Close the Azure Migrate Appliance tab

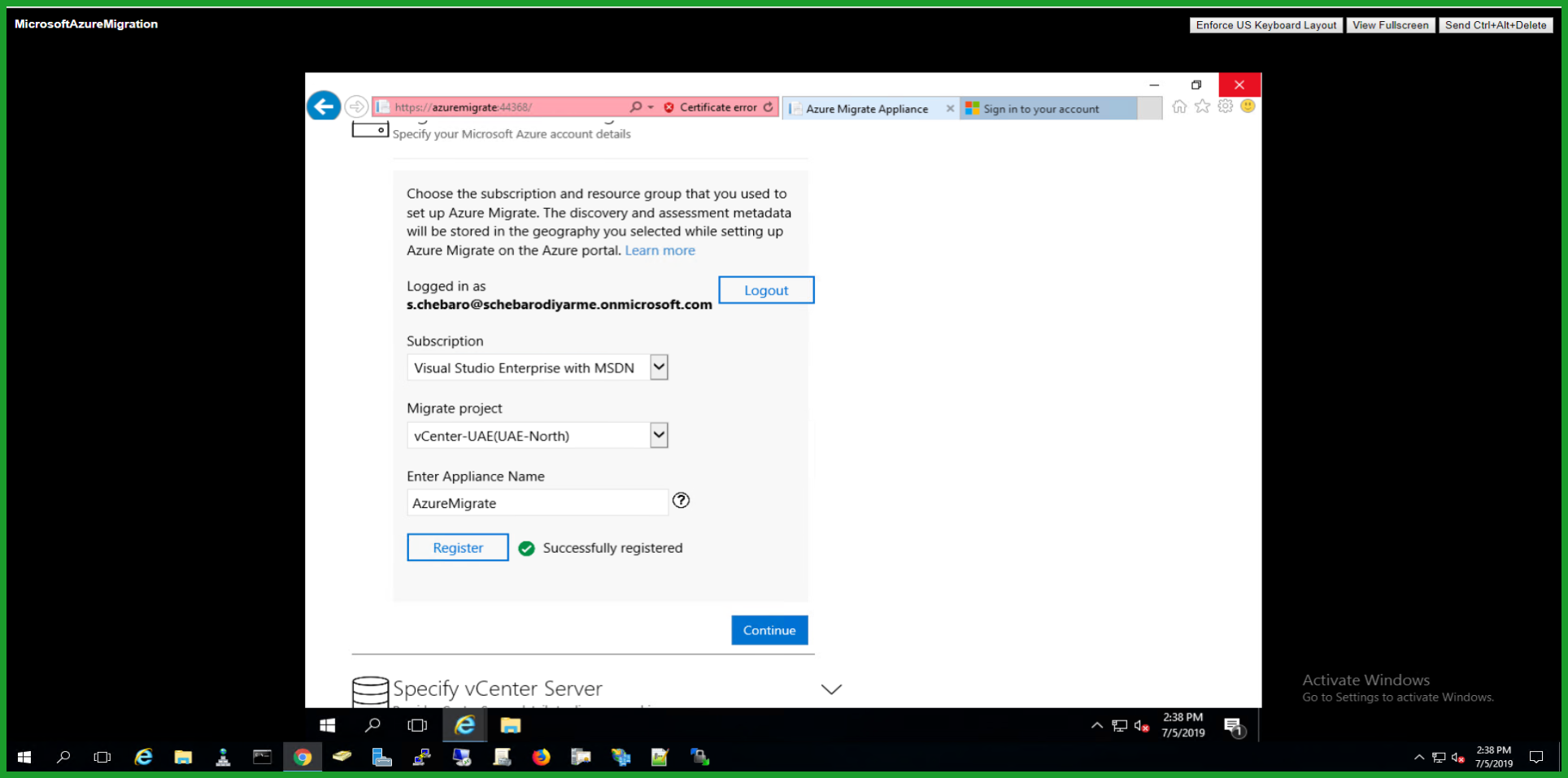tap(950, 108)
